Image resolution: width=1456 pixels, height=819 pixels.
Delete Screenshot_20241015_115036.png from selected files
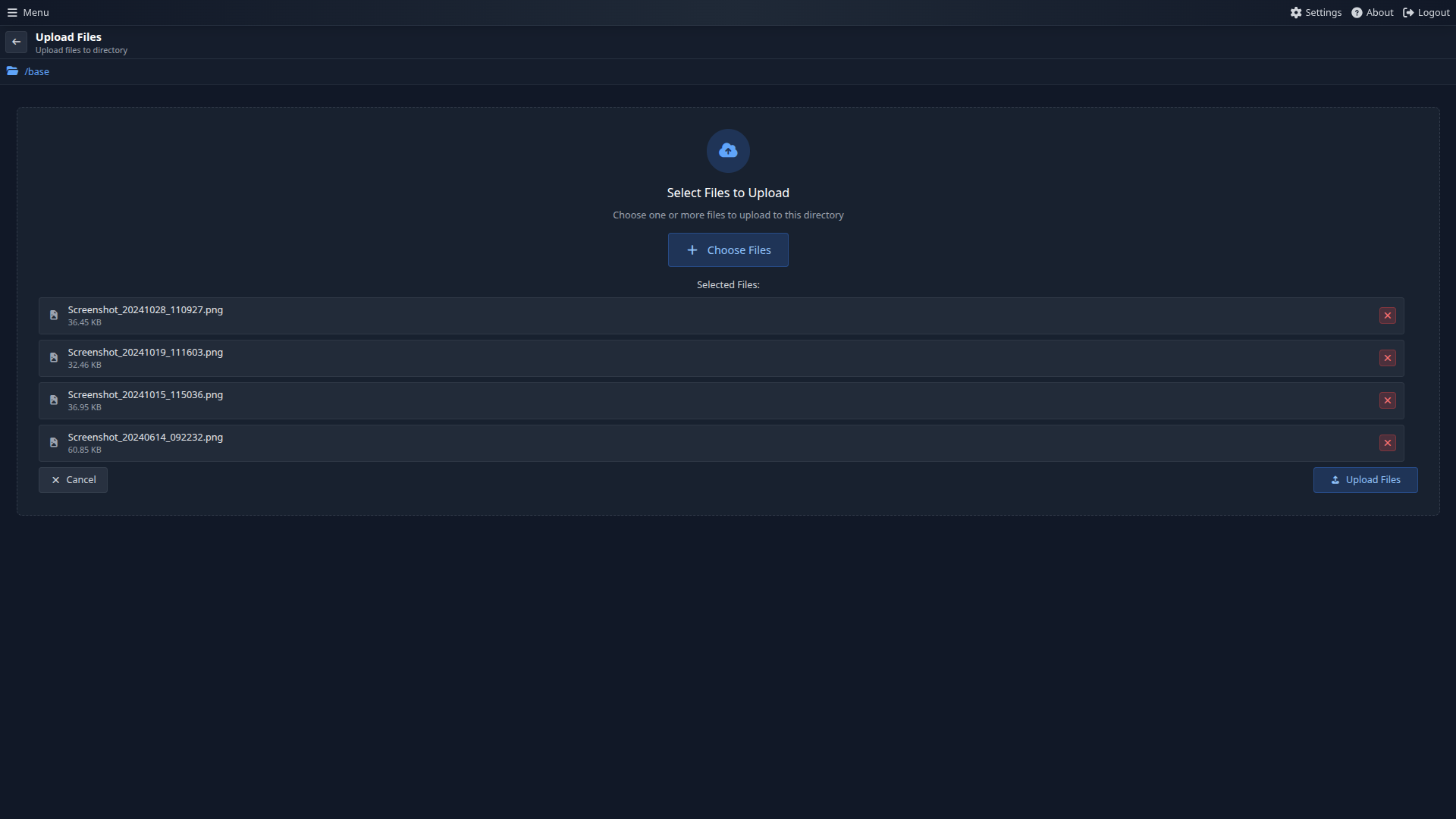point(1387,400)
